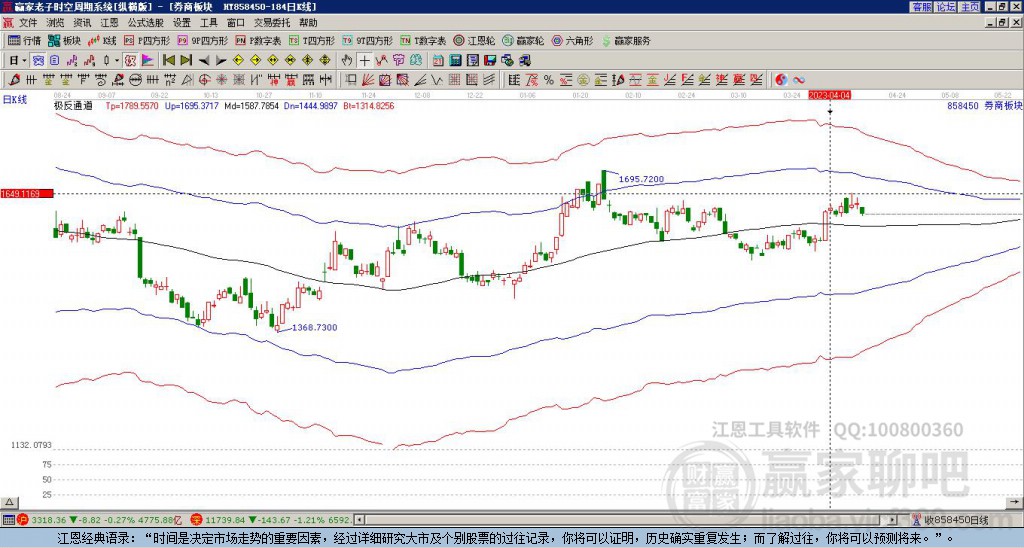Open the T数字表 tool
The width and height of the screenshot is (1024, 548).
[423, 40]
